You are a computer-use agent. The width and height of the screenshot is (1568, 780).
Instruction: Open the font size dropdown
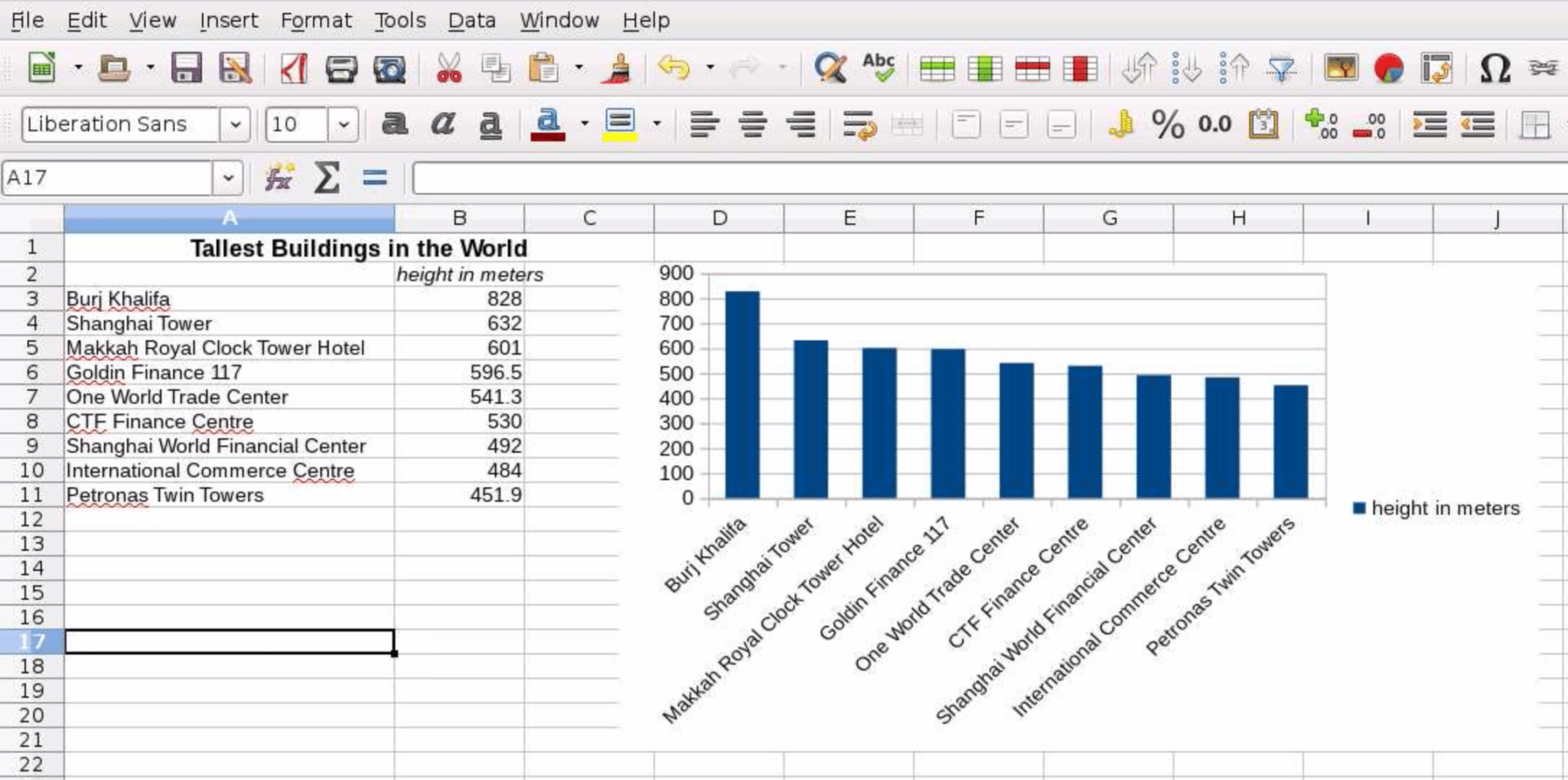tap(343, 125)
